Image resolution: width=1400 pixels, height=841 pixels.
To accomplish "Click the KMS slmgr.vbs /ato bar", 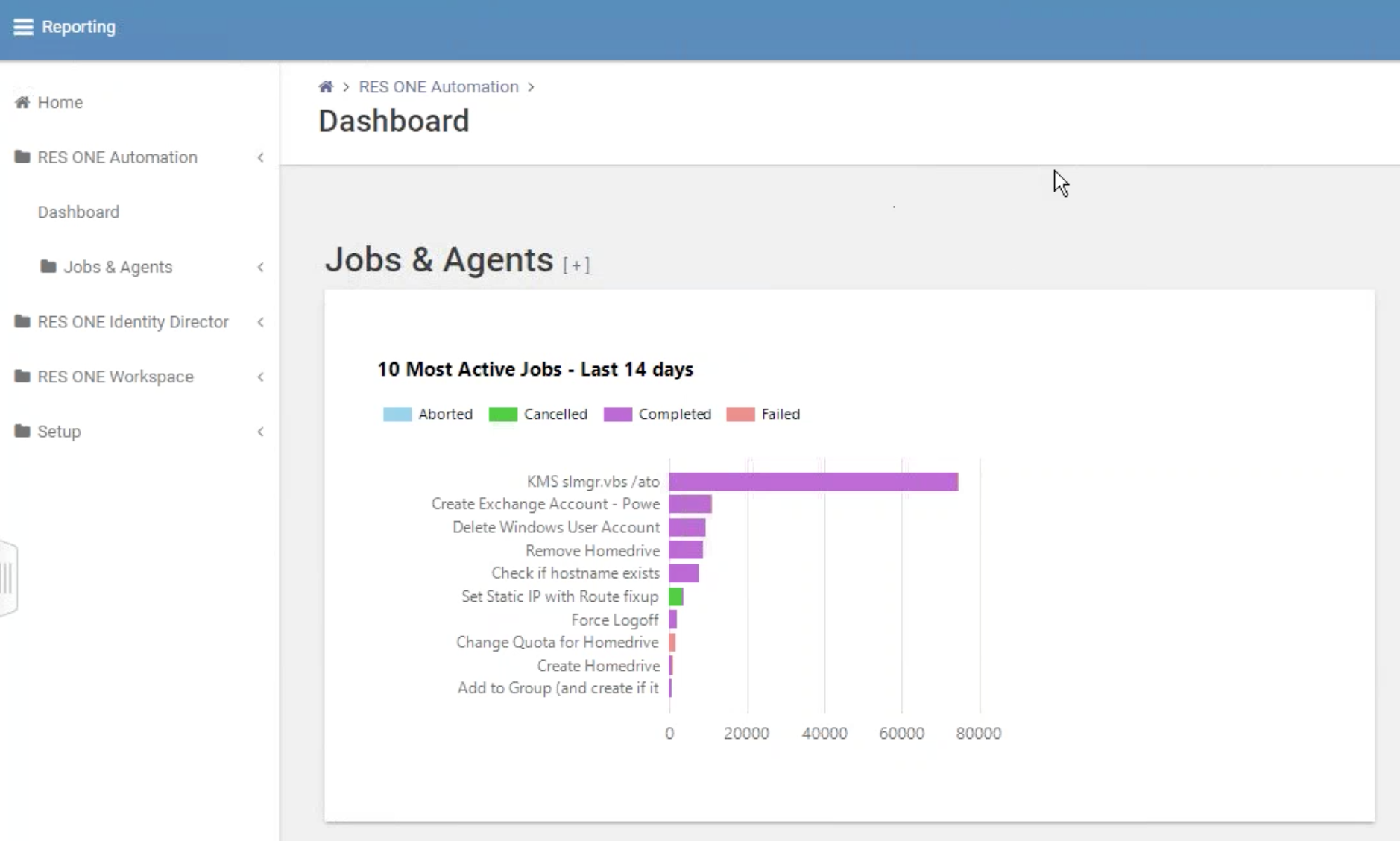I will [x=813, y=482].
